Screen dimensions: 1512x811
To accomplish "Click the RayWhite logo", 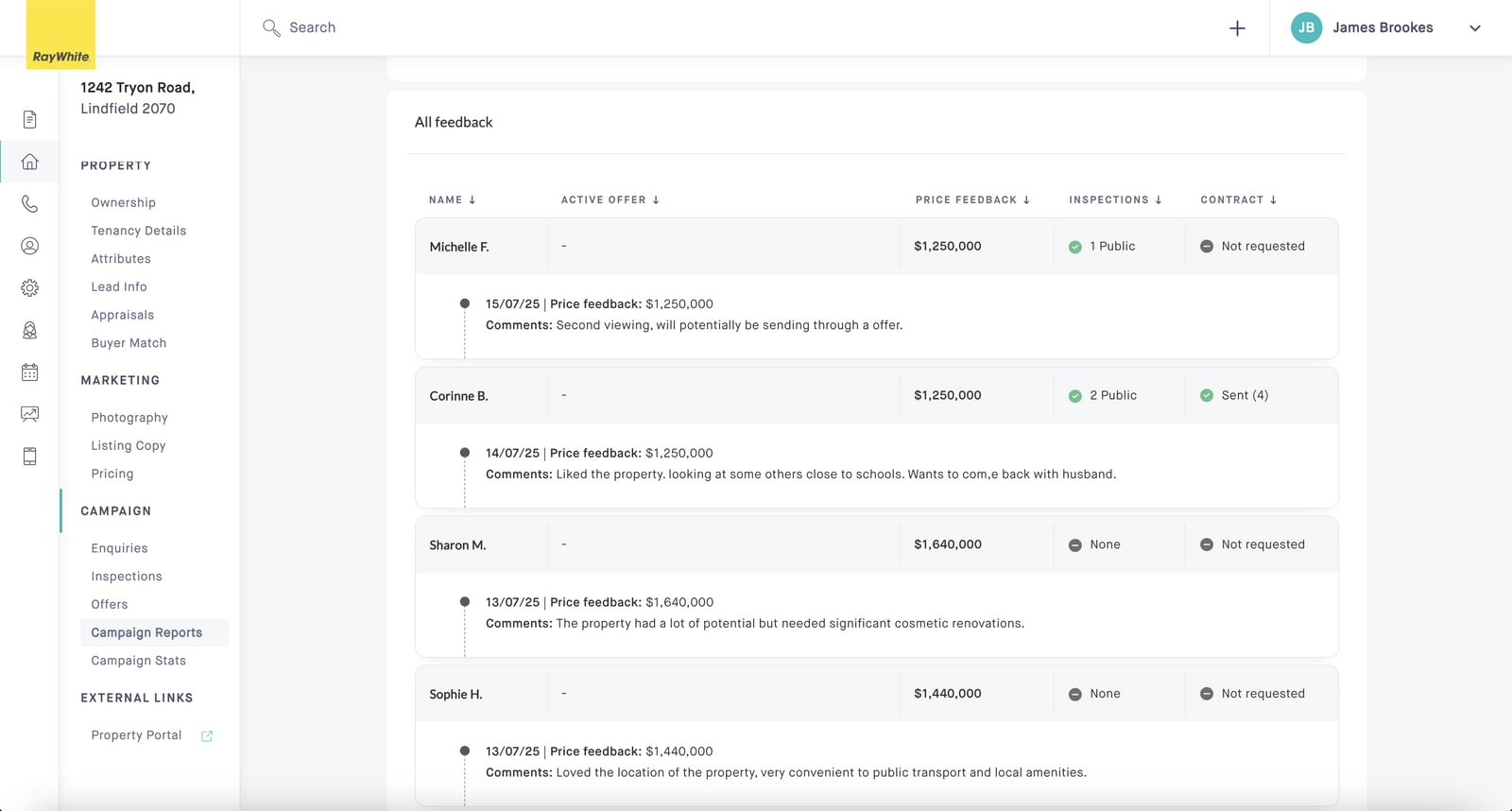I will (x=60, y=35).
